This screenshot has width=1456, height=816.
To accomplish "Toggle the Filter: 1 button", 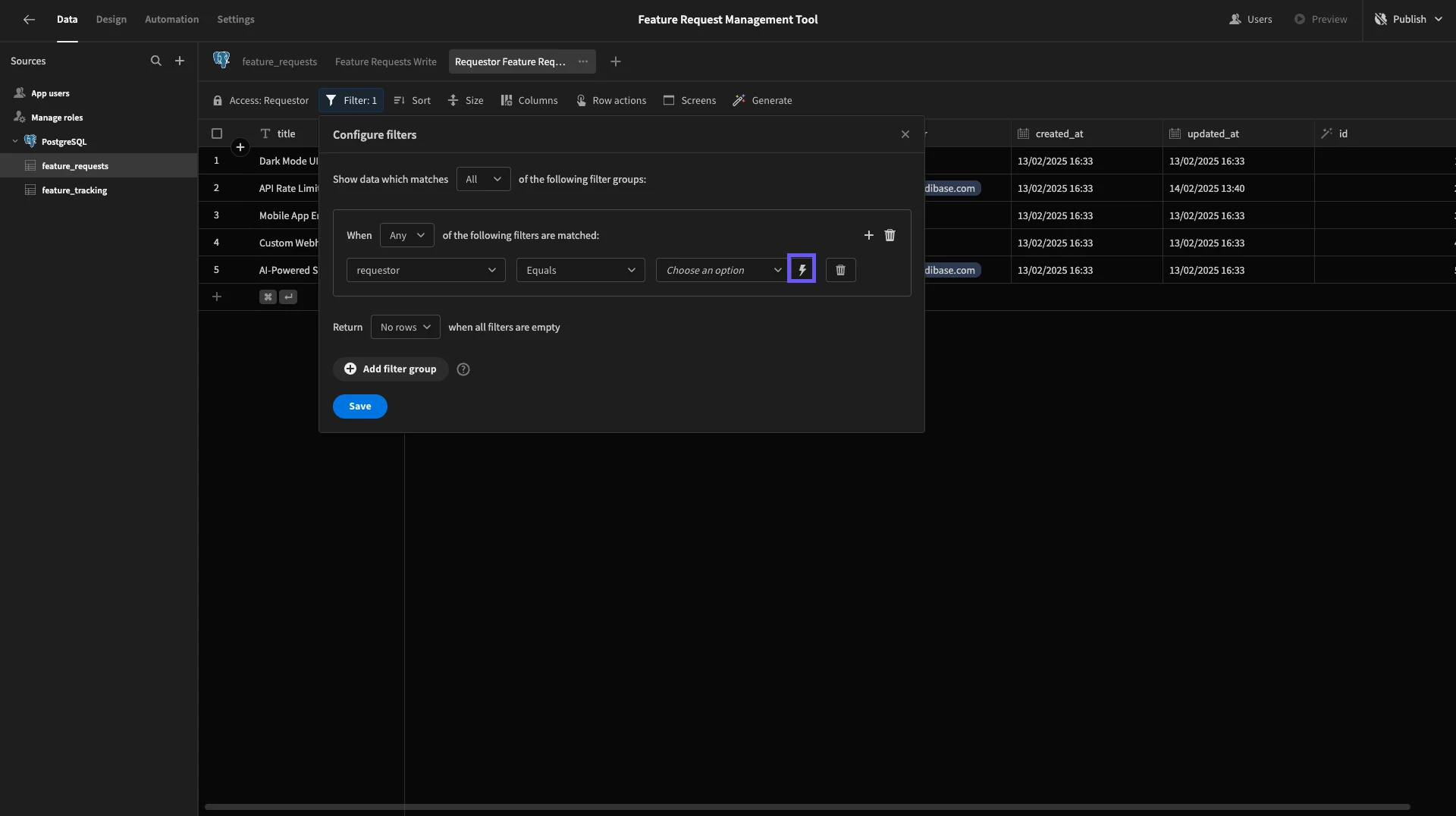I will click(351, 100).
